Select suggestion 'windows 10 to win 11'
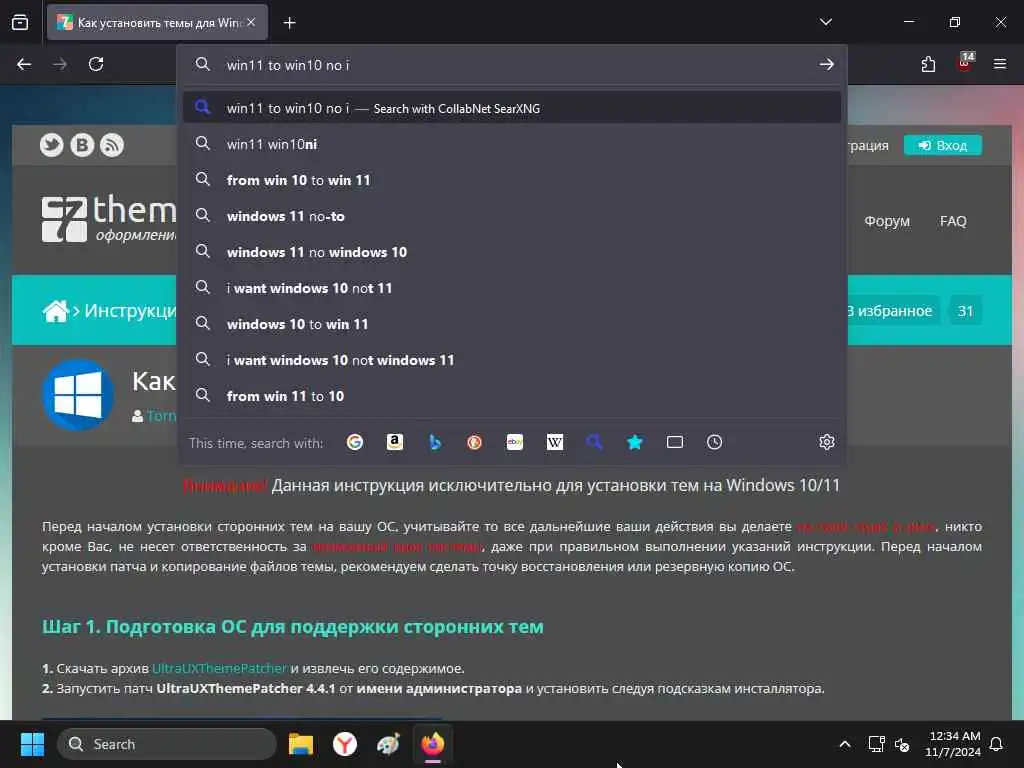Screen dimensions: 1024x768 pyautogui.click(x=512, y=324)
